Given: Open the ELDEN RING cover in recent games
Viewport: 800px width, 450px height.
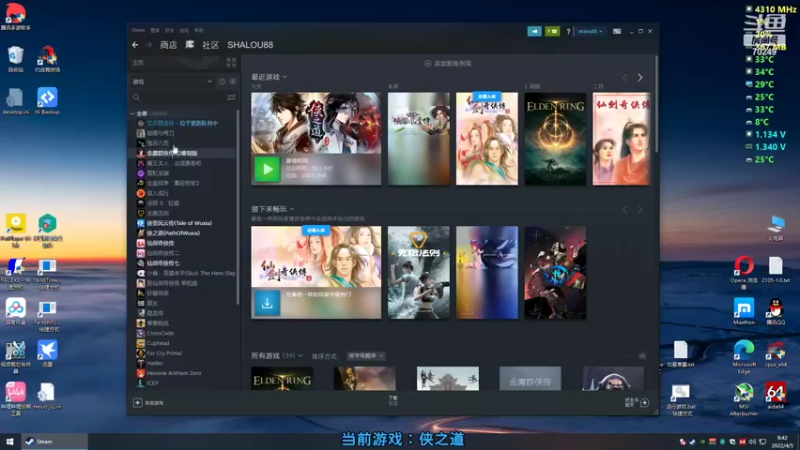Looking at the screenshot, I should (x=555, y=139).
